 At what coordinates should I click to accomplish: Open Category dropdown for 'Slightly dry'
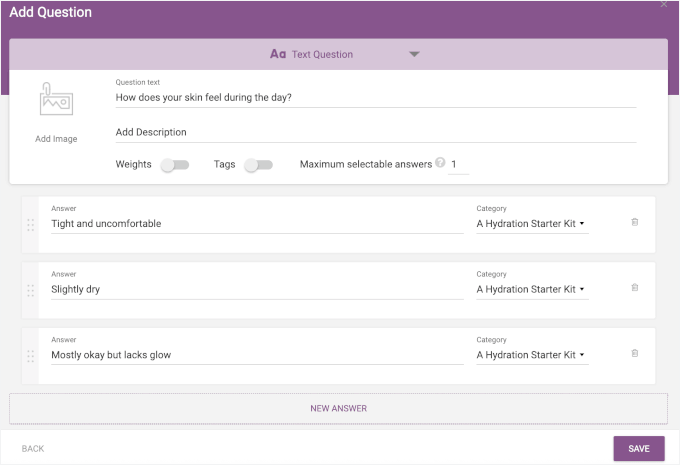pyautogui.click(x=531, y=290)
